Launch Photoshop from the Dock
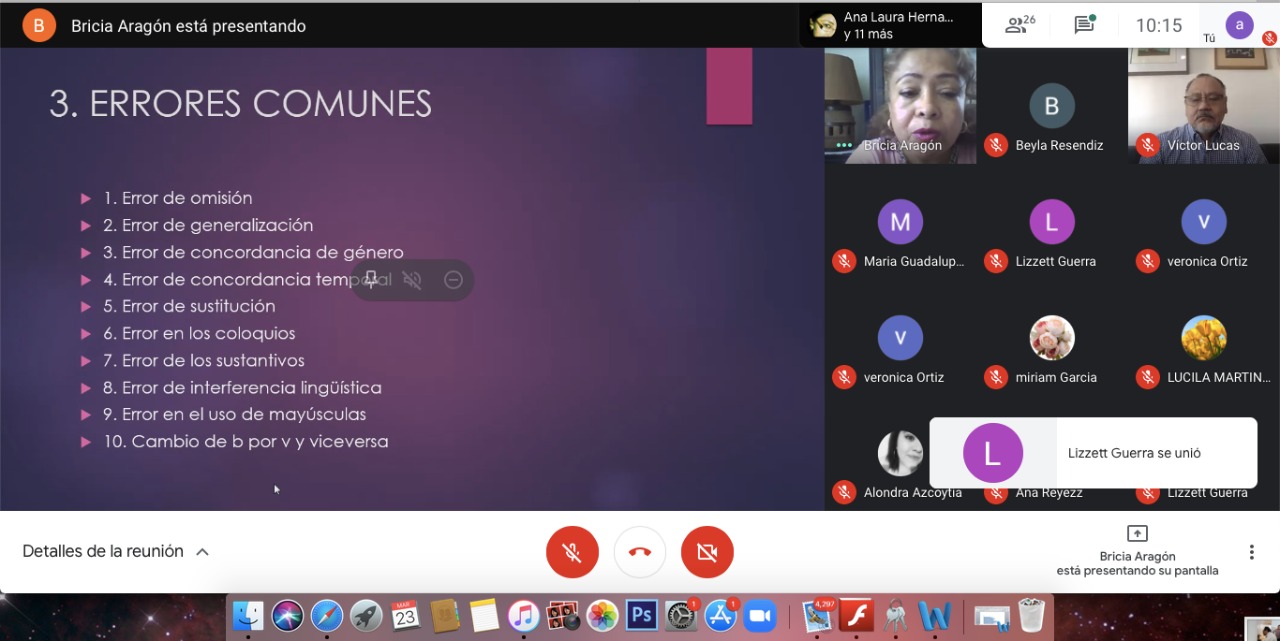1280x641 pixels. (x=641, y=615)
